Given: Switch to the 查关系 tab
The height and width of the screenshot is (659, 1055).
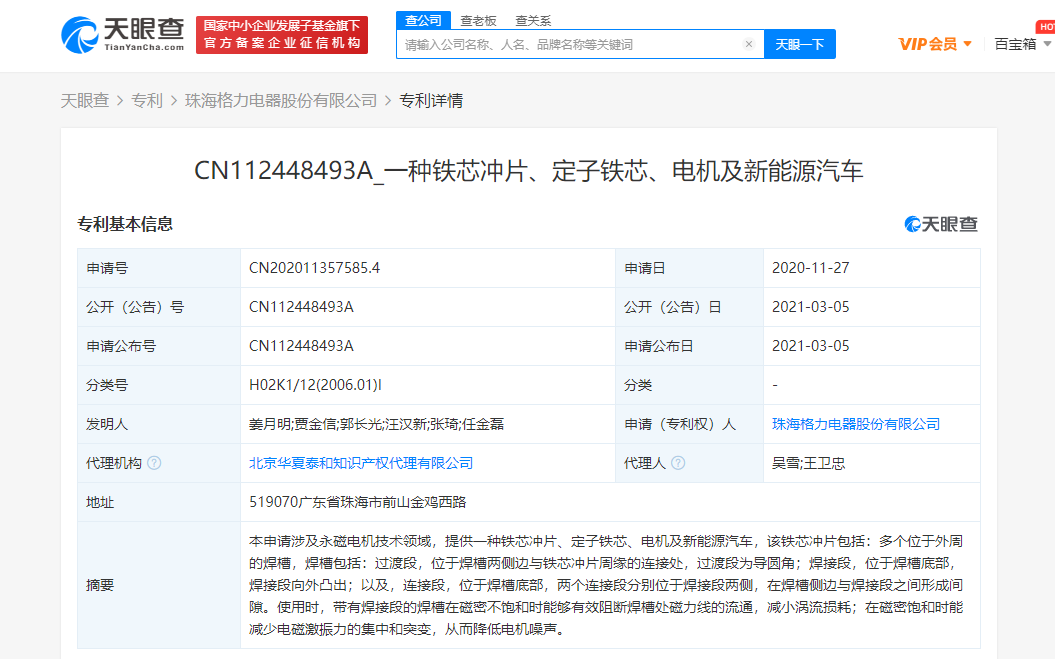Looking at the screenshot, I should point(533,20).
